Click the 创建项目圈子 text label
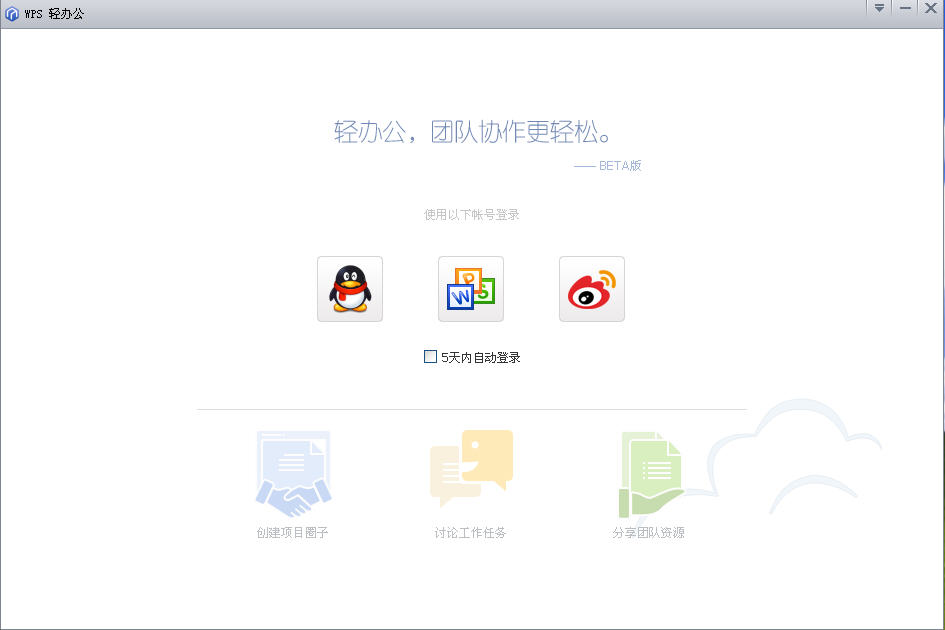The height and width of the screenshot is (630, 945). (292, 533)
